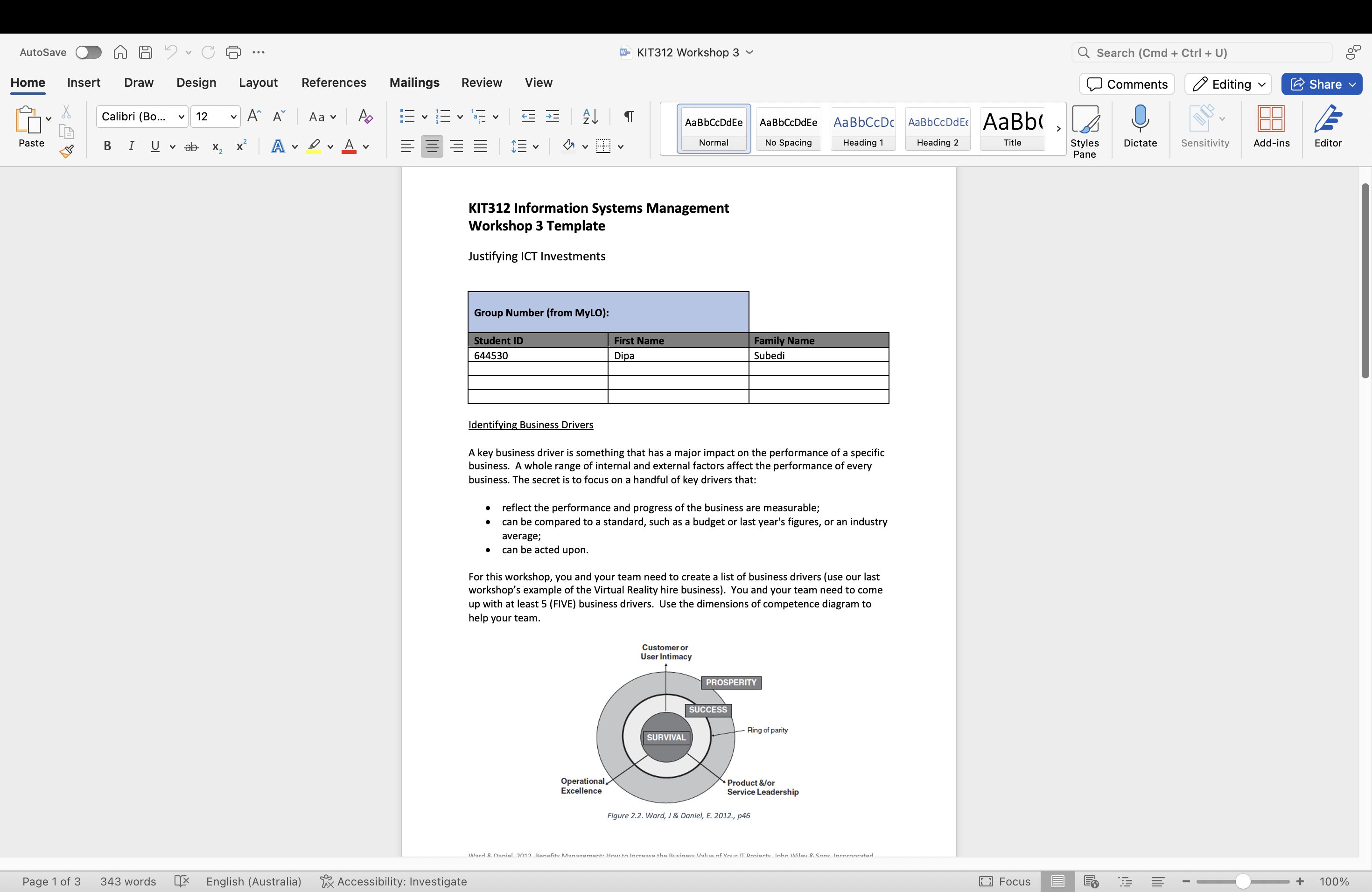Screen dimensions: 1372x892
Task: Toggle the AutoSave switch
Action: [x=88, y=52]
